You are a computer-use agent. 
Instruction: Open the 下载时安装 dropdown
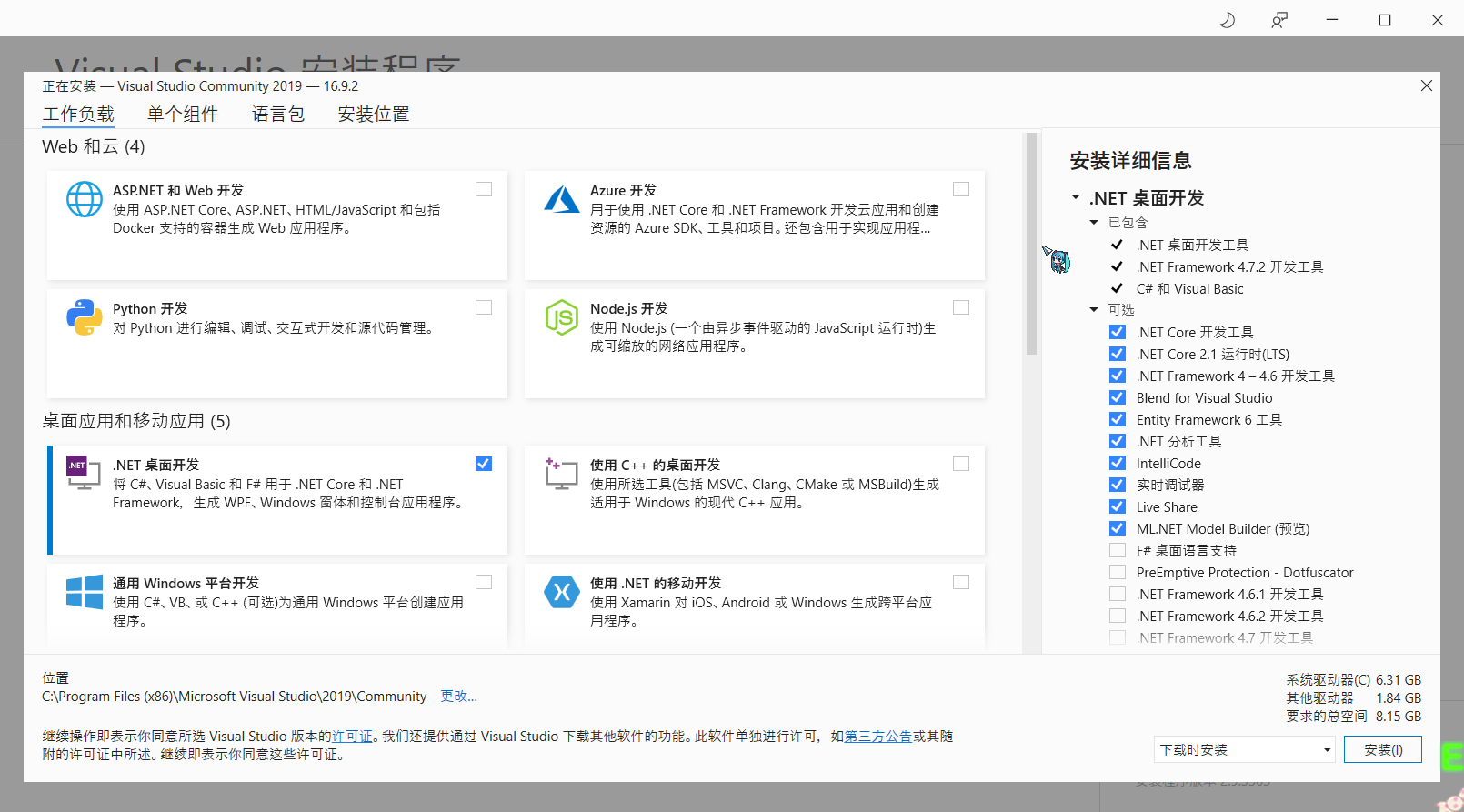click(1245, 749)
